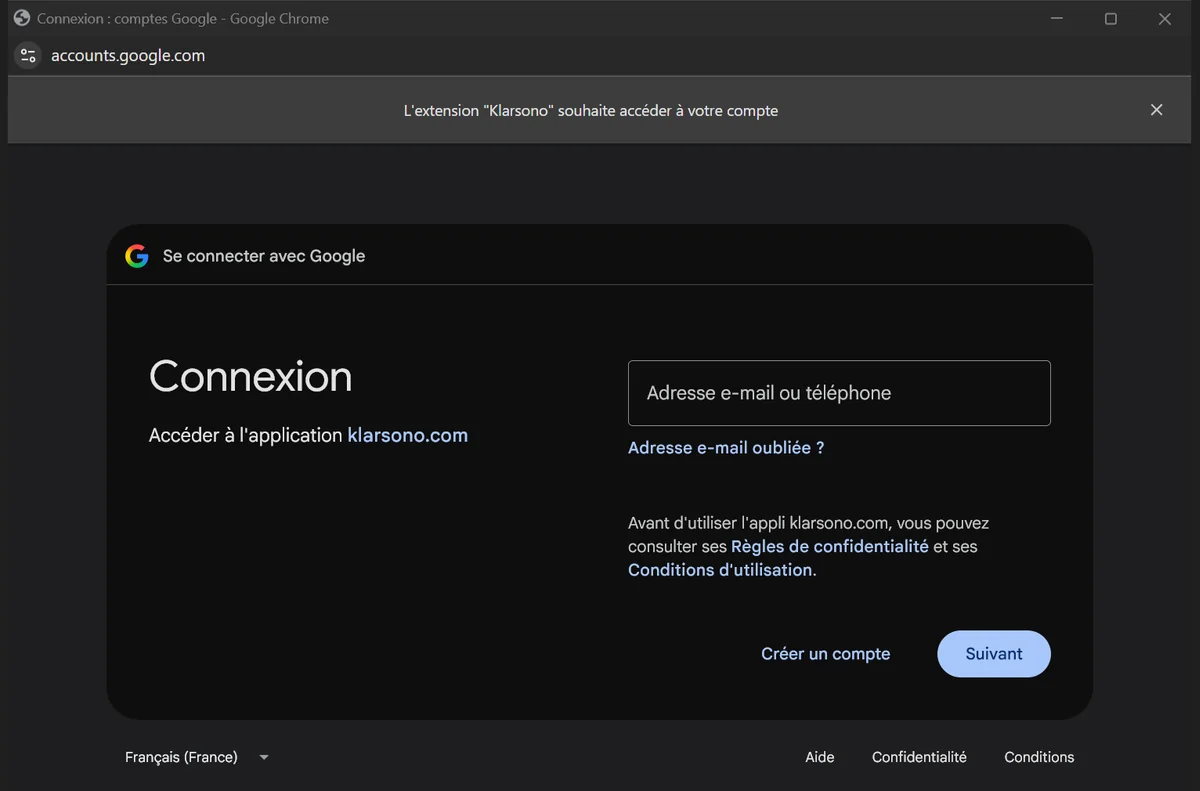Image resolution: width=1200 pixels, height=791 pixels.
Task: Dismiss the Klarsono extension notification banner
Action: point(1156,110)
